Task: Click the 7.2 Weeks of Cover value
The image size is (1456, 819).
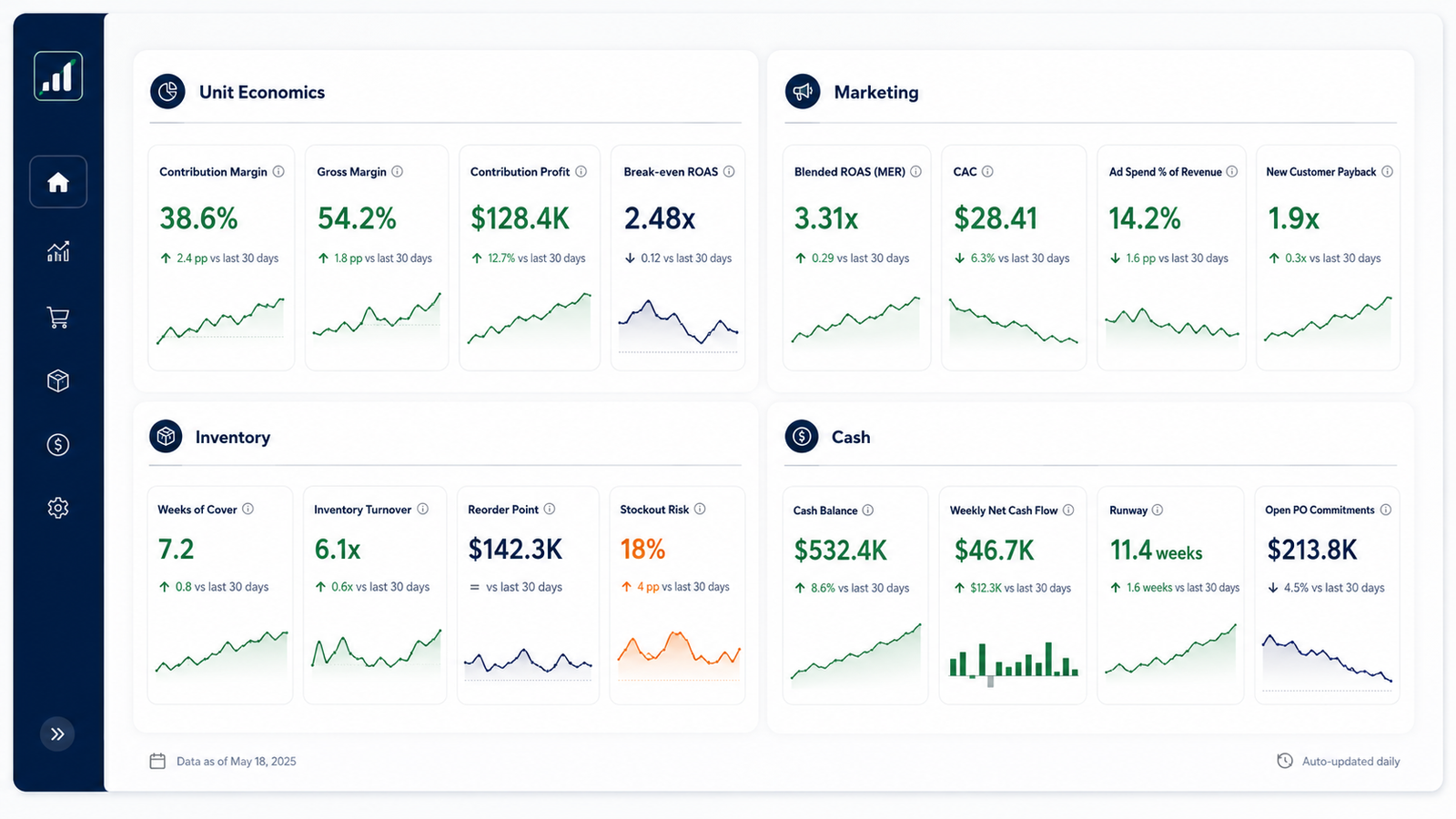Action: click(x=176, y=550)
